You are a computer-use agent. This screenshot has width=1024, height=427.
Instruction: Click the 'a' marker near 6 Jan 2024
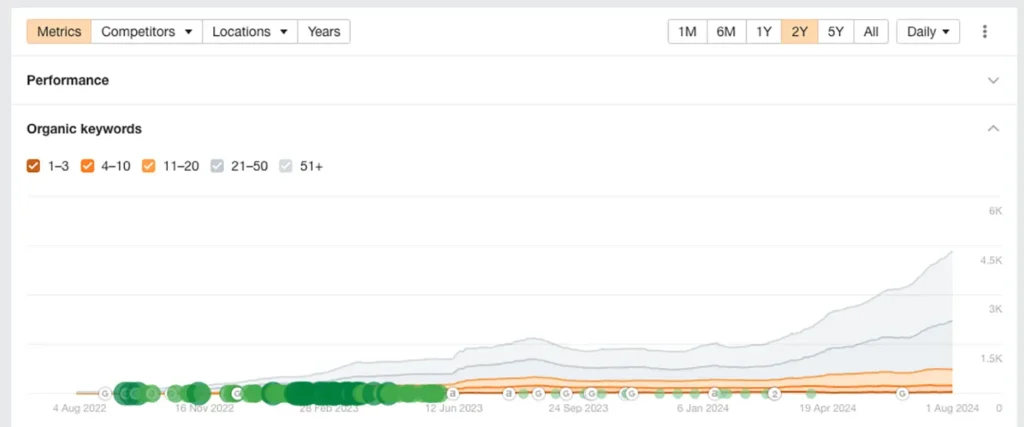[x=714, y=394]
